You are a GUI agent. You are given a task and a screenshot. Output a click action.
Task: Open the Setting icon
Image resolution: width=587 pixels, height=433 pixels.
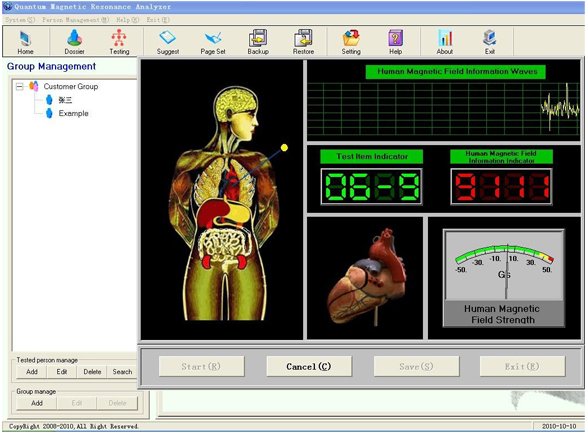[351, 42]
